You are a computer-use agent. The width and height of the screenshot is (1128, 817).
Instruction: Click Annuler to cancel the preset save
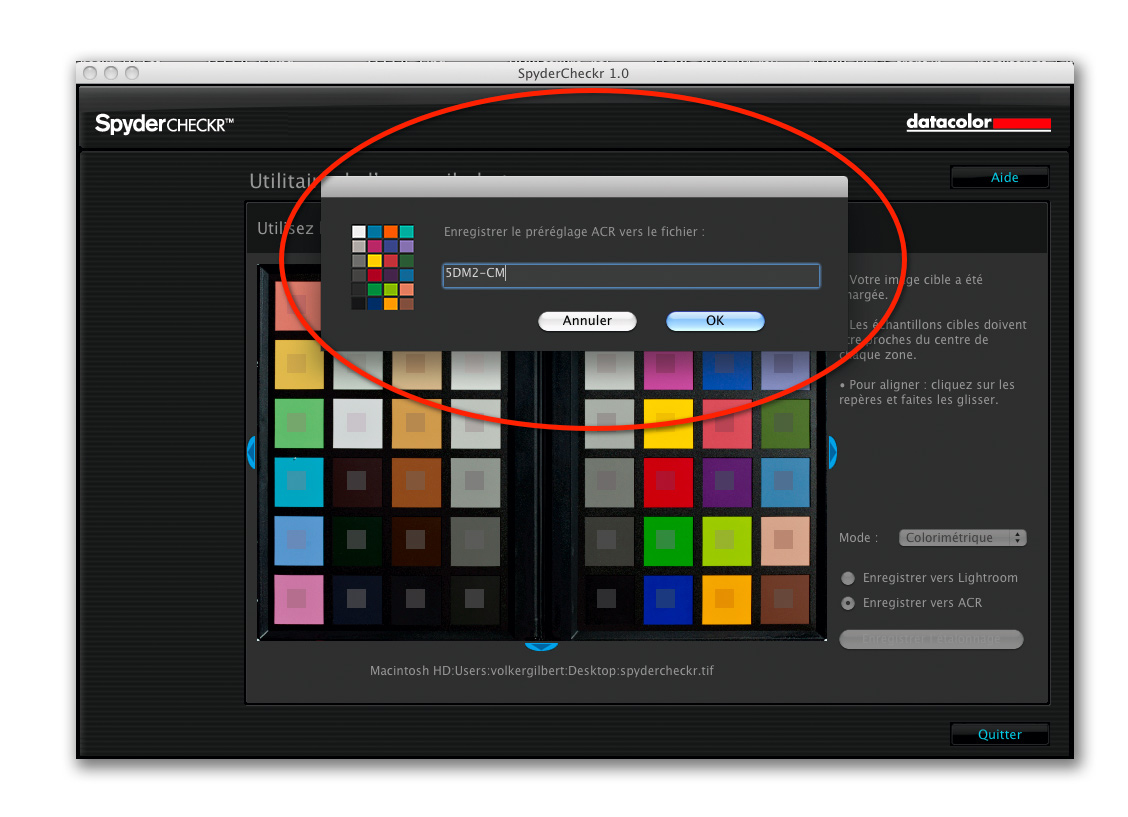click(x=587, y=321)
